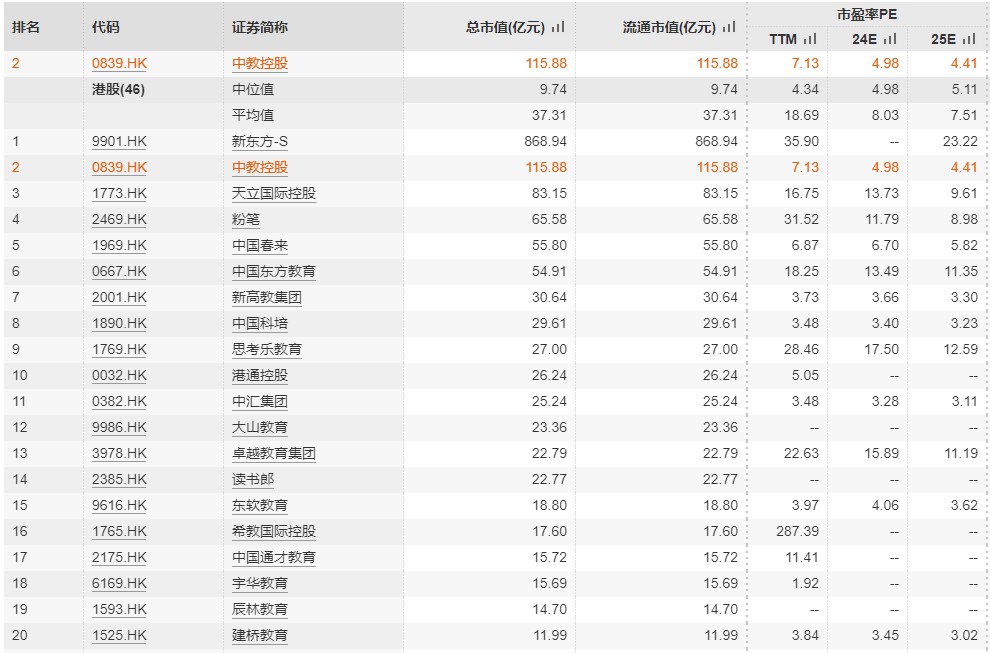This screenshot has height=653, width=990.
Task: Click stock code 0667.HK
Action: [x=119, y=272]
